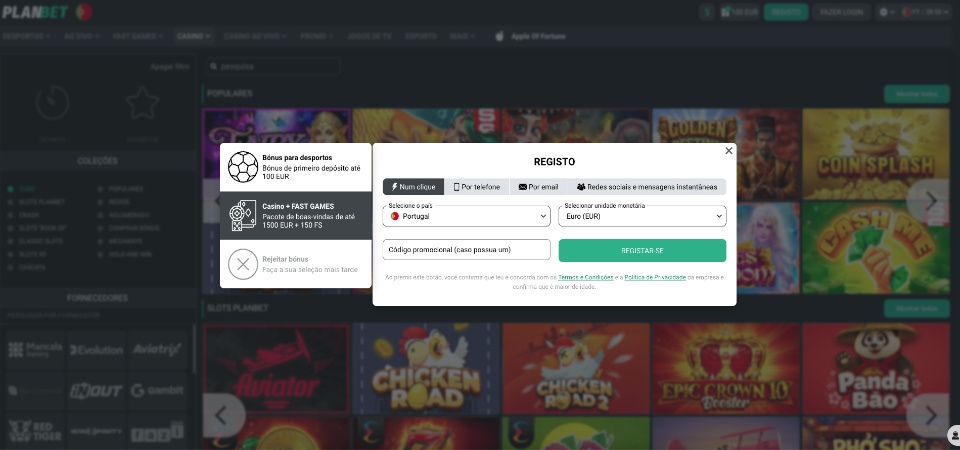Select Redes sociais e mensagens instantâneas tab

click(647, 187)
